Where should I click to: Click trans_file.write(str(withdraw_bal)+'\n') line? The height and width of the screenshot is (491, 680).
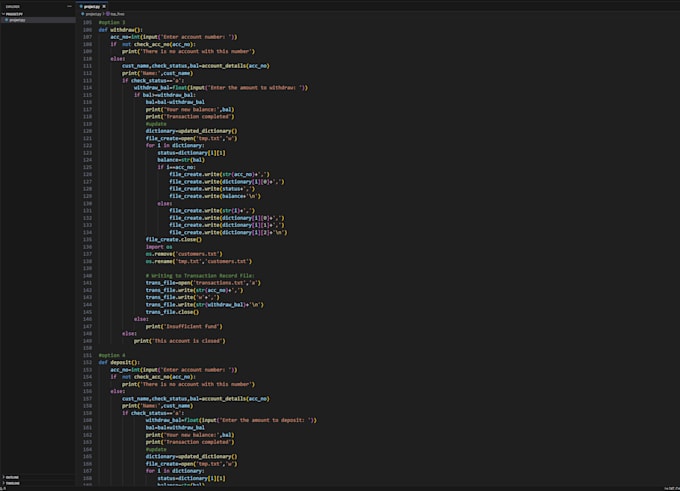point(205,305)
